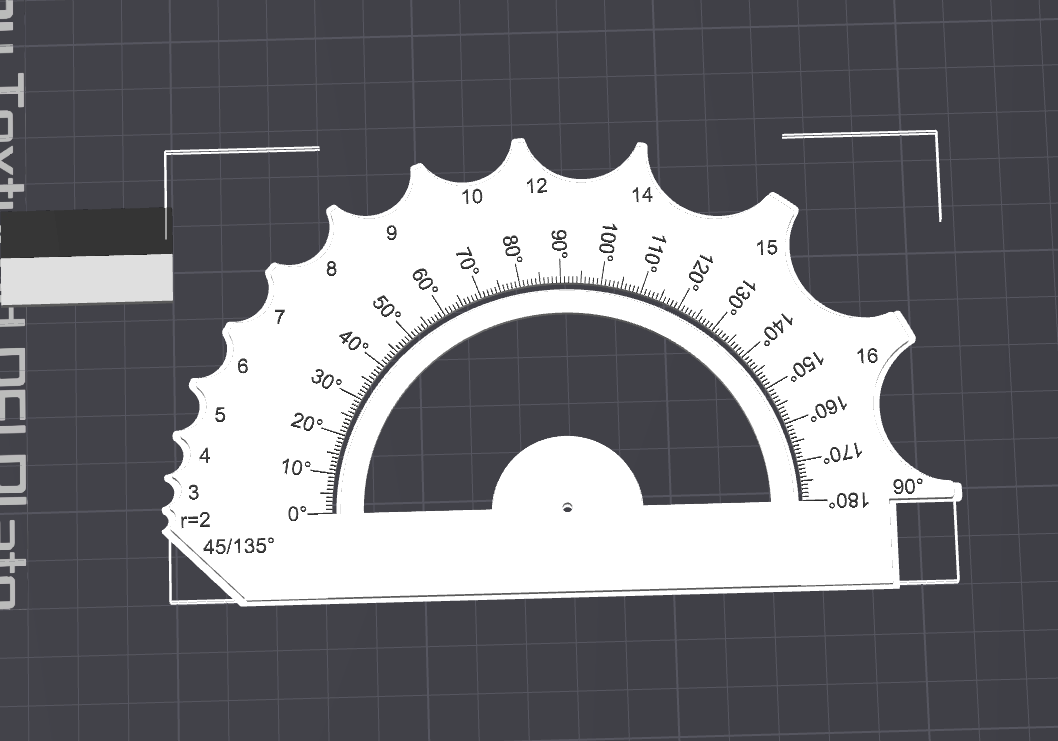
Task: Click the "60°" scale marking
Action: (x=424, y=281)
